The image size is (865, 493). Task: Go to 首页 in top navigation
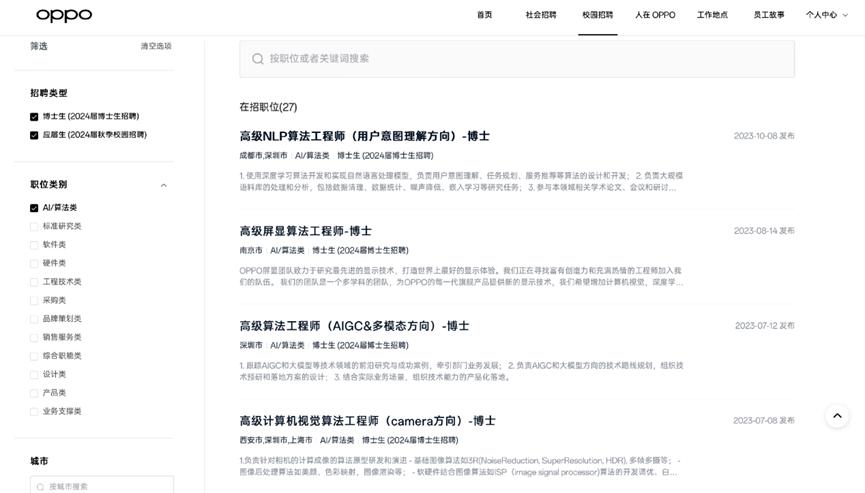click(x=484, y=15)
